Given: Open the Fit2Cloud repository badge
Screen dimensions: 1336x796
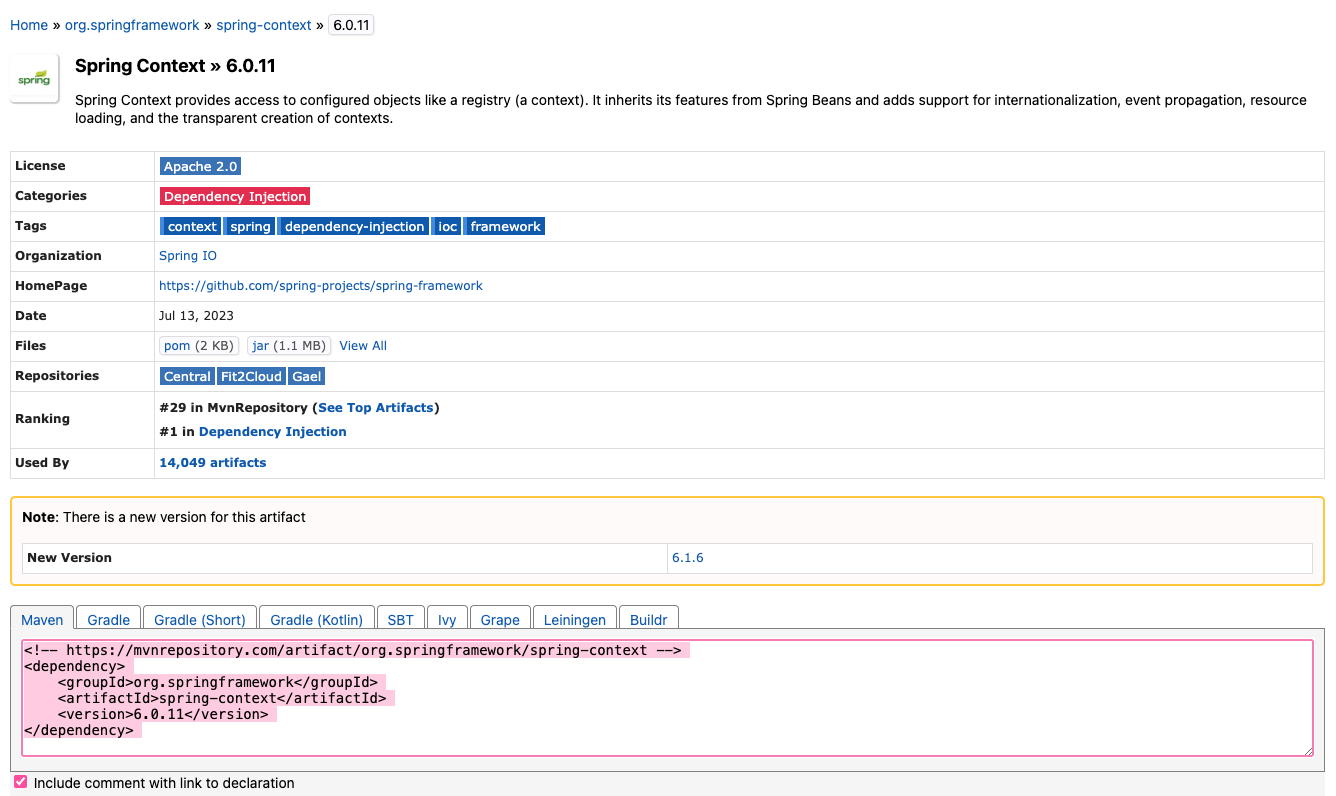Looking at the screenshot, I should [251, 376].
